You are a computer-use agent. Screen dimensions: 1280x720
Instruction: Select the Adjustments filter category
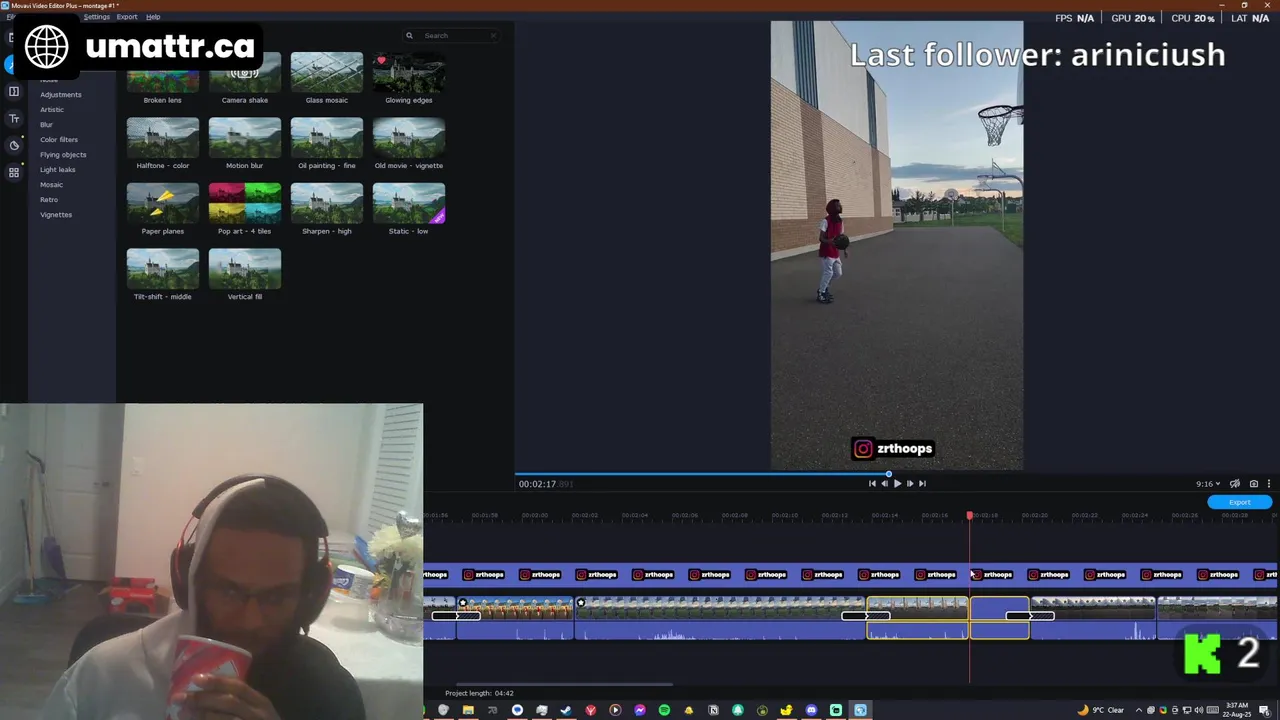[61, 95]
